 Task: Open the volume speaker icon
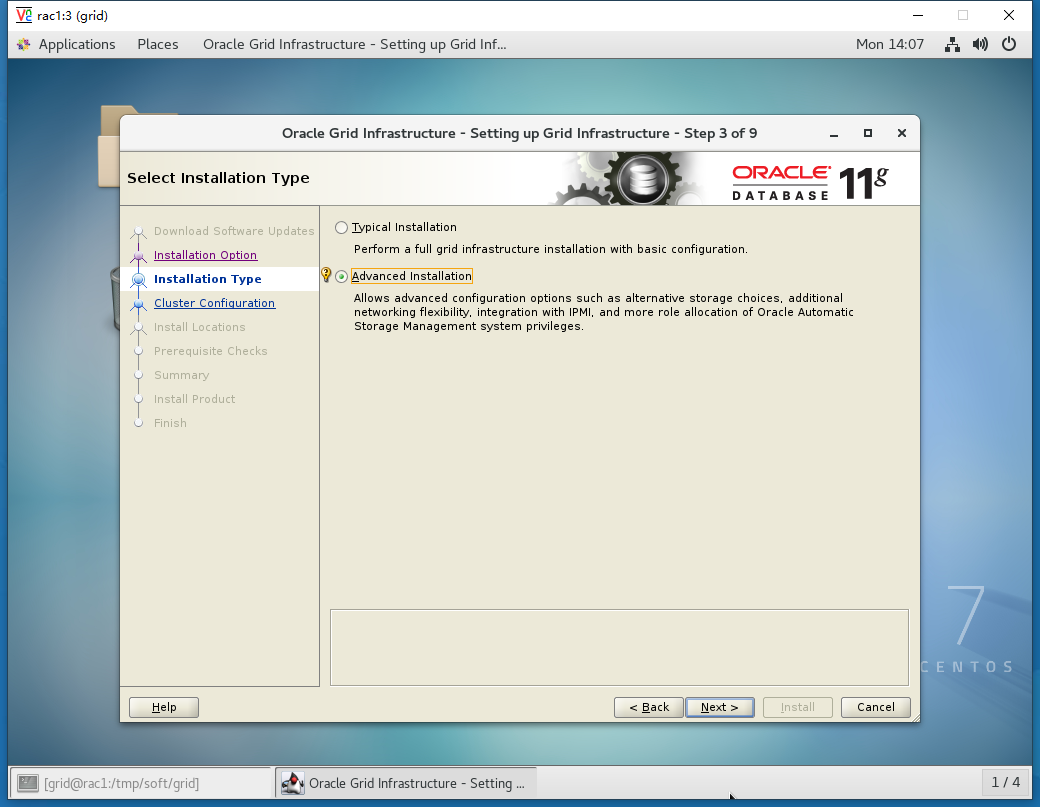[980, 44]
